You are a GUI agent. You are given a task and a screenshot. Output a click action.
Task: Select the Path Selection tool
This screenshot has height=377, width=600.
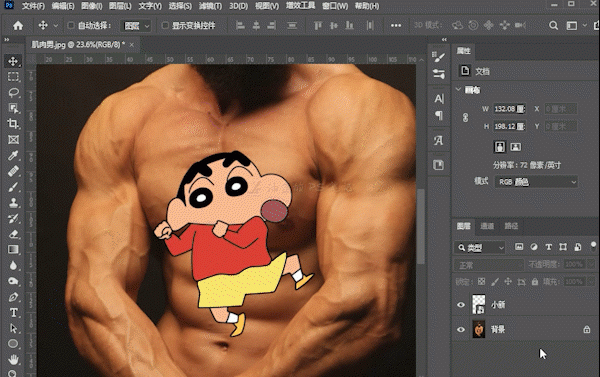[x=13, y=328]
